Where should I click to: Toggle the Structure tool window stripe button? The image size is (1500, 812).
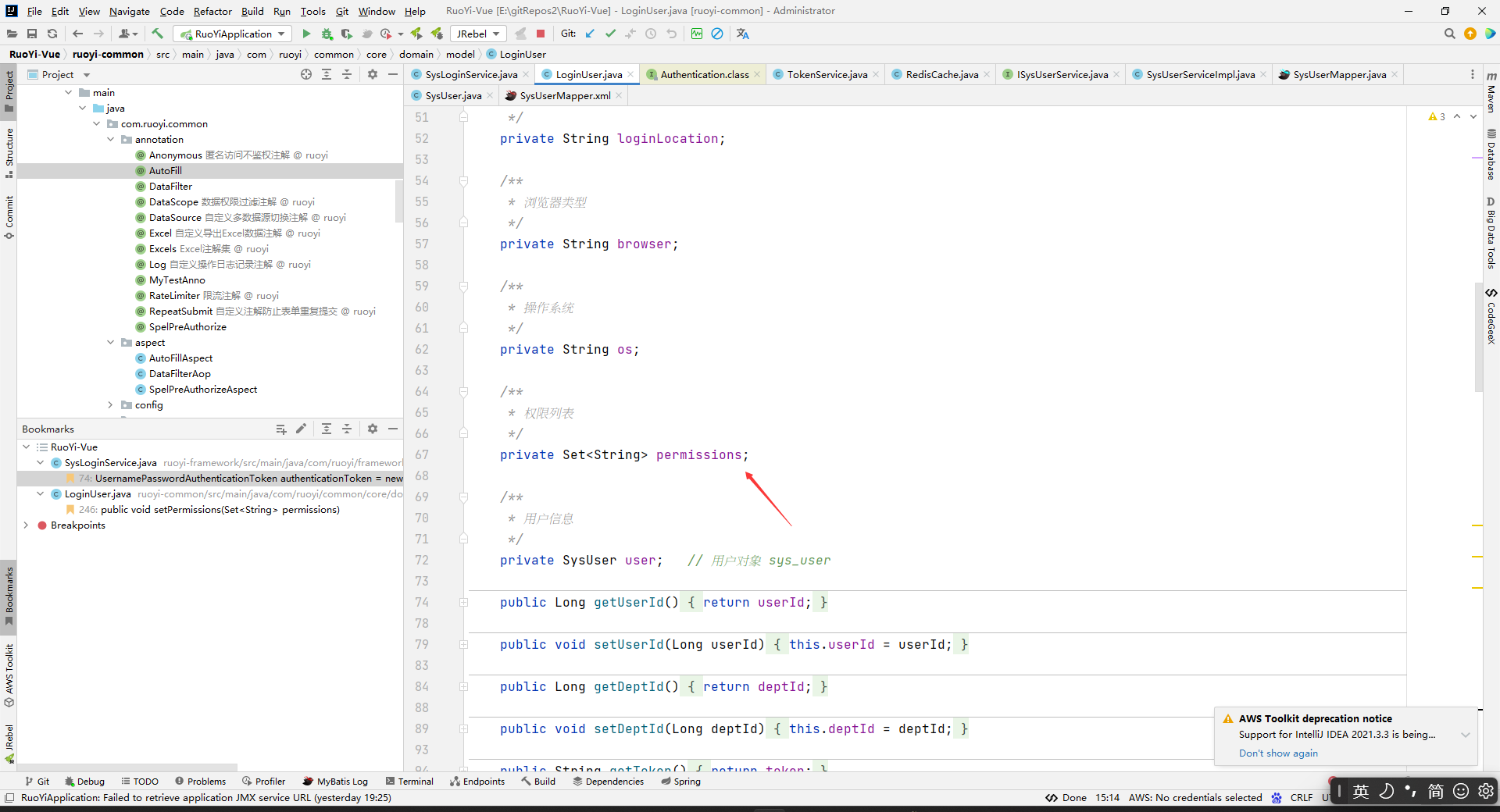(x=9, y=153)
